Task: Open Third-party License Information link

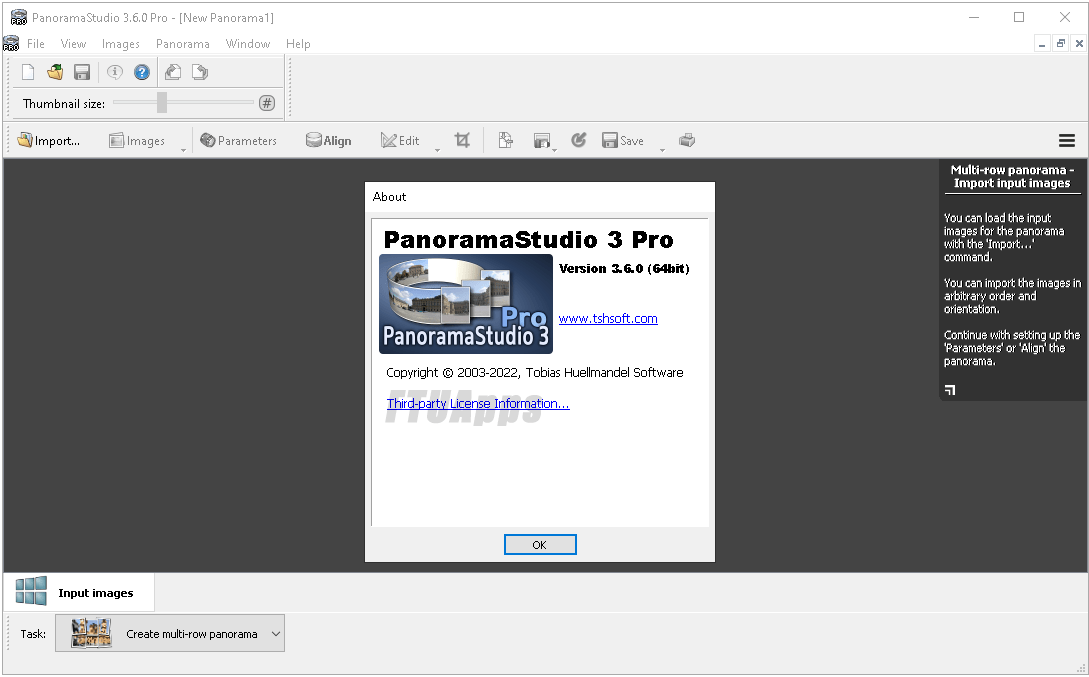Action: pos(478,403)
